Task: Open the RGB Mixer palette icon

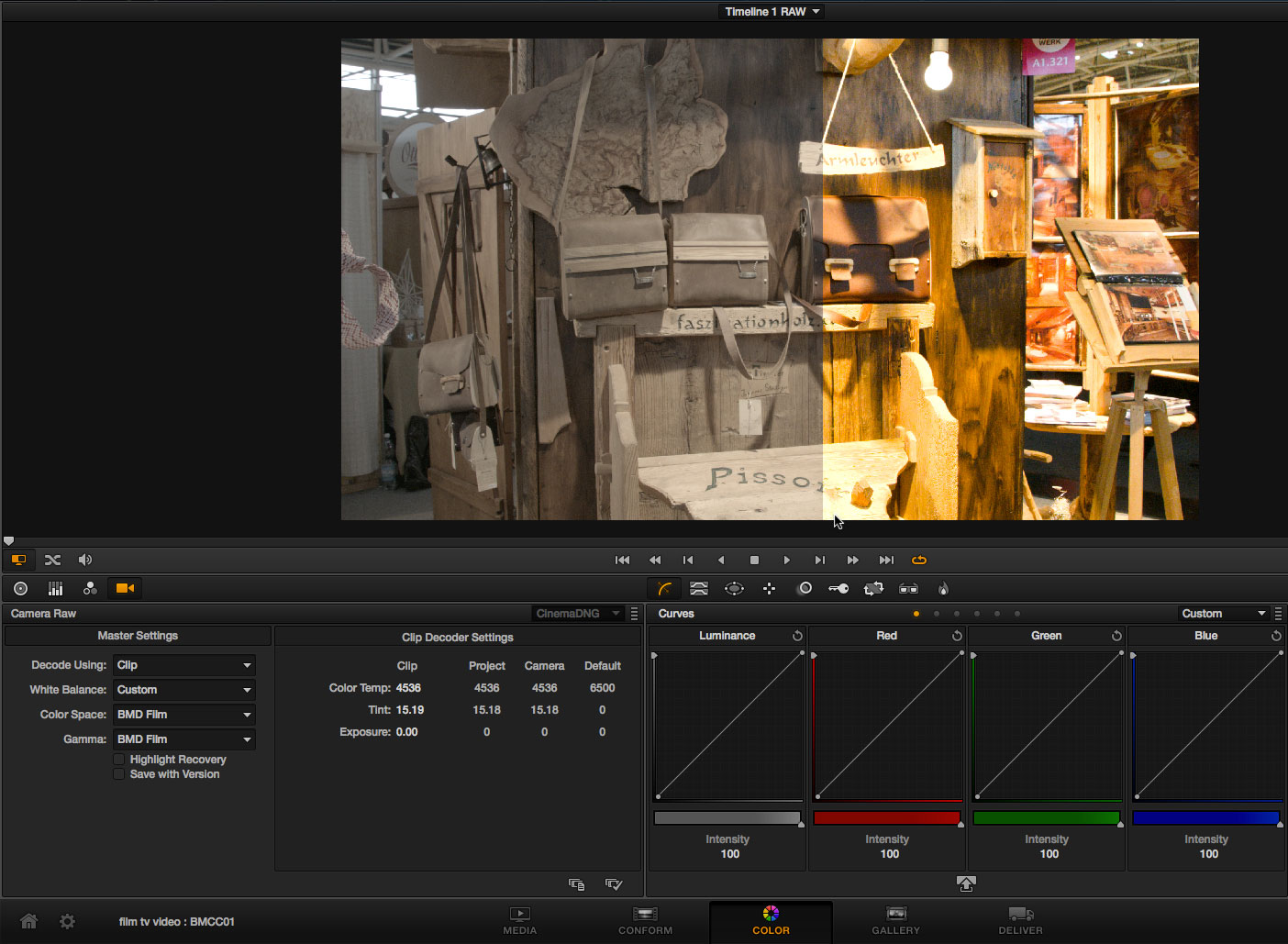Action: [x=90, y=588]
